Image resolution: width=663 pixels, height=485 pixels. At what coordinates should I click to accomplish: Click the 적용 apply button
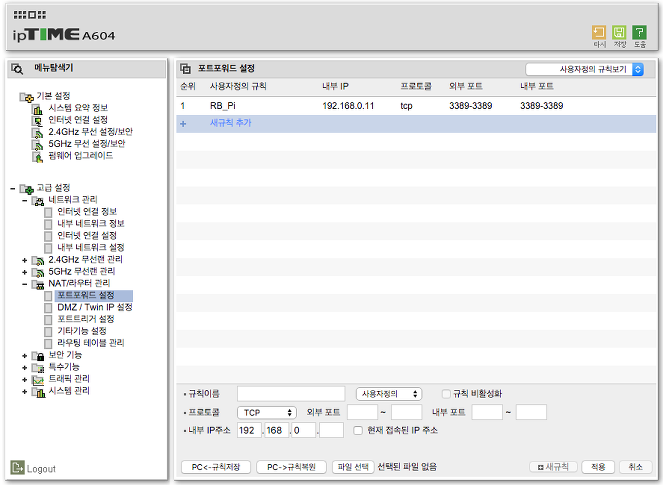coord(598,467)
